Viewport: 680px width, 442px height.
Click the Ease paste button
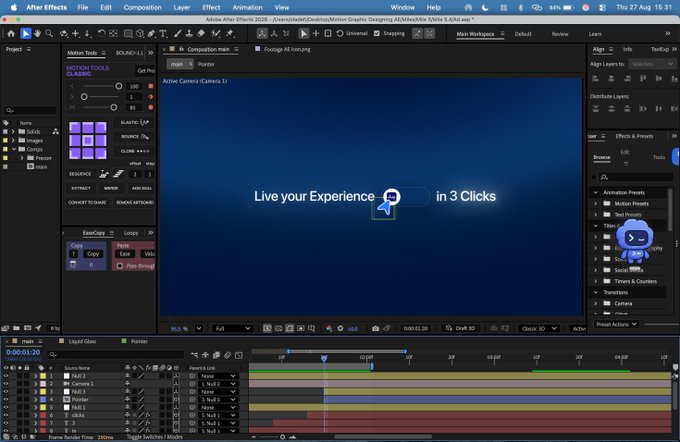pos(125,254)
